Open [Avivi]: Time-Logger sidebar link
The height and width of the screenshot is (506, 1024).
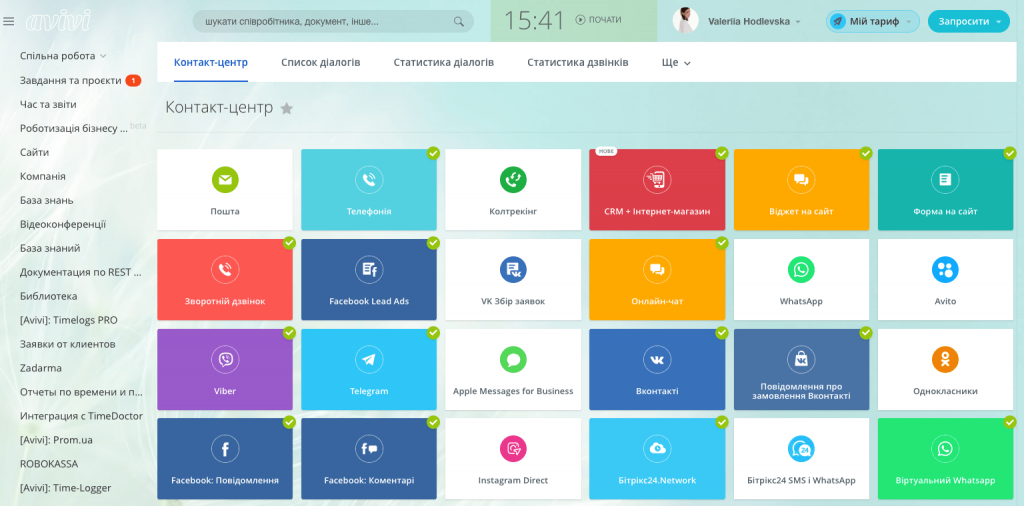65,488
